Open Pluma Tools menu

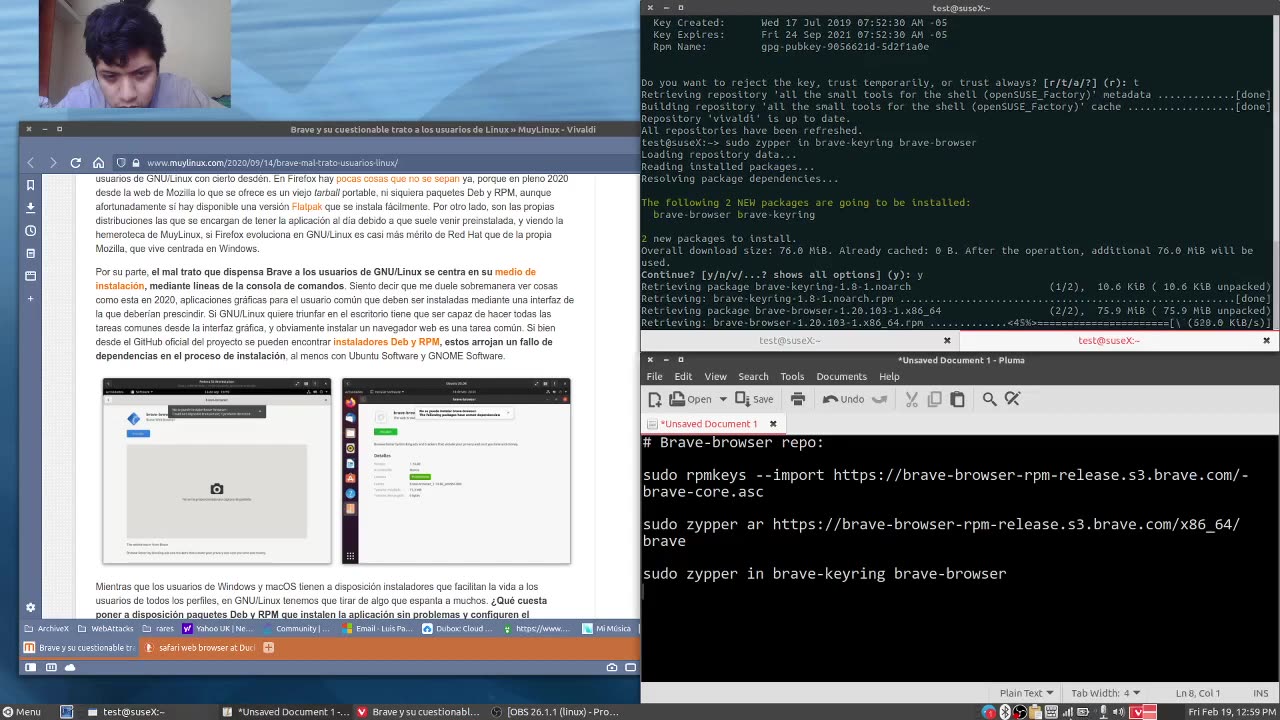792,376
